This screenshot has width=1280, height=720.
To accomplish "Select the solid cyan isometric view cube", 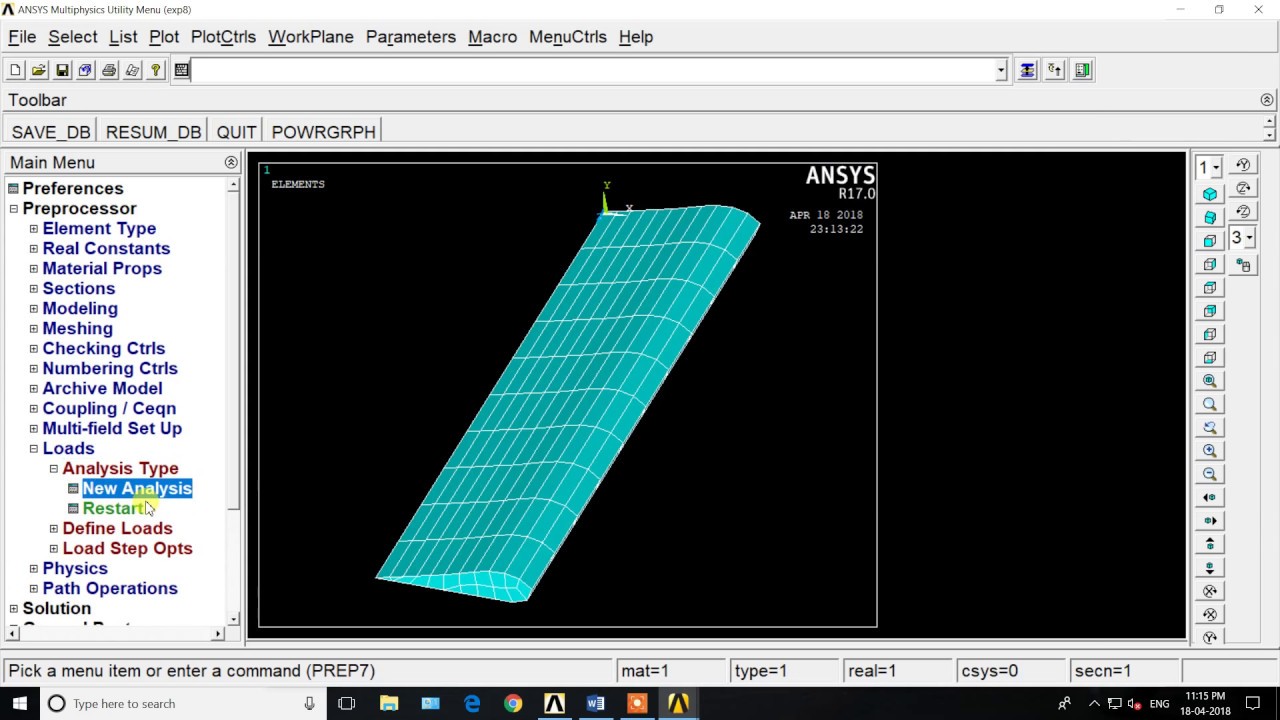I will [x=1210, y=194].
